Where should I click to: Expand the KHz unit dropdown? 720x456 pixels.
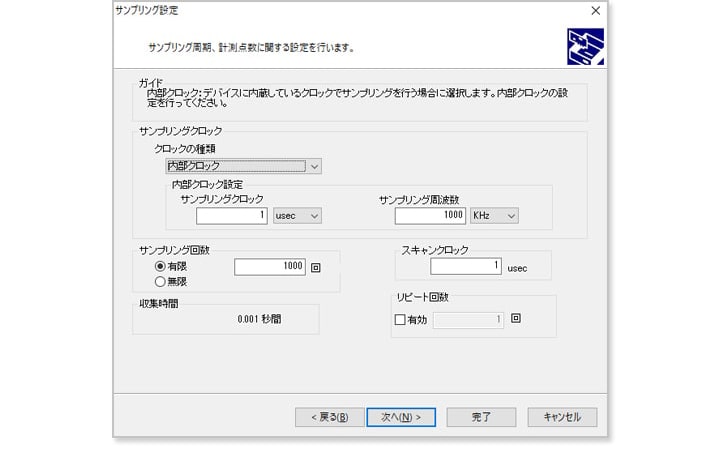coord(496,215)
